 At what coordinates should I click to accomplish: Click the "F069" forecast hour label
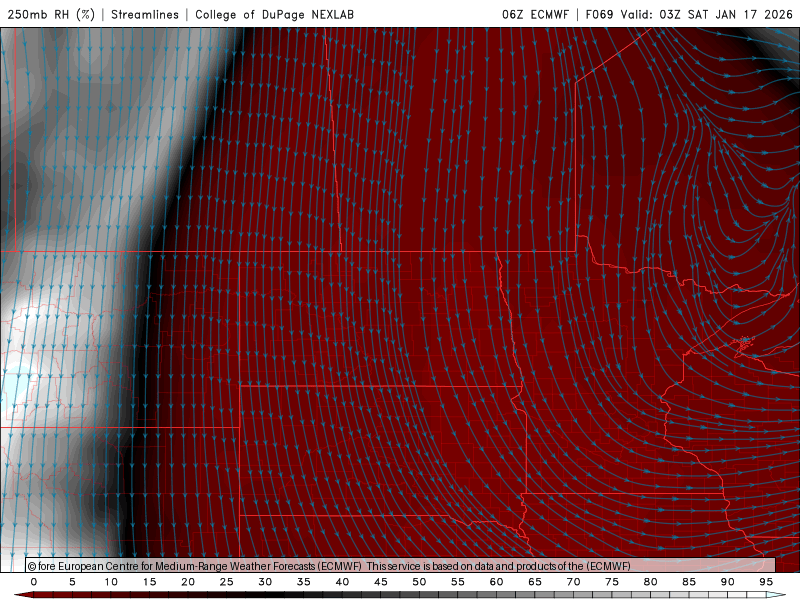pyautogui.click(x=599, y=14)
